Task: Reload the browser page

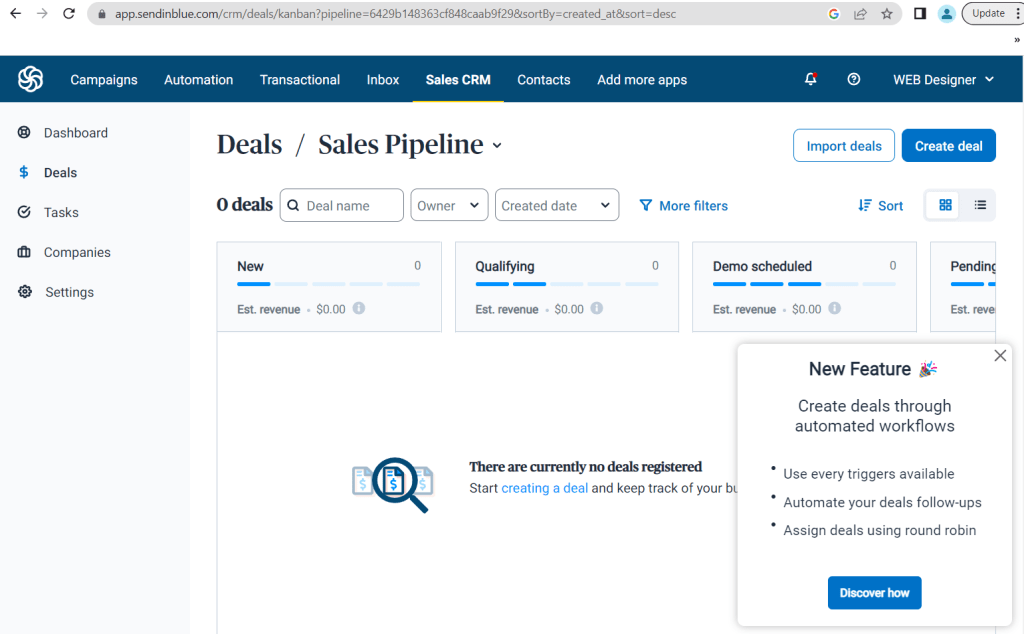Action: pyautogui.click(x=69, y=14)
